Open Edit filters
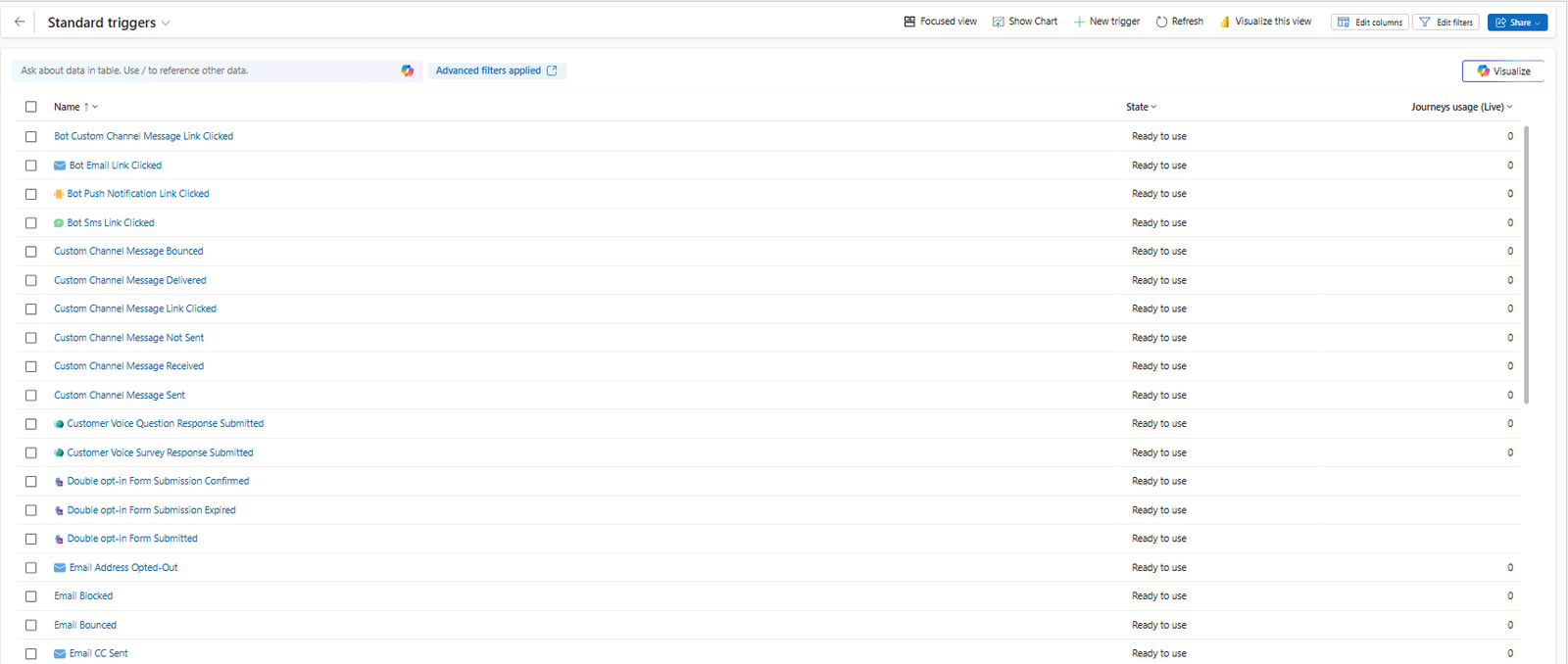Image resolution: width=1568 pixels, height=664 pixels. (1445, 23)
